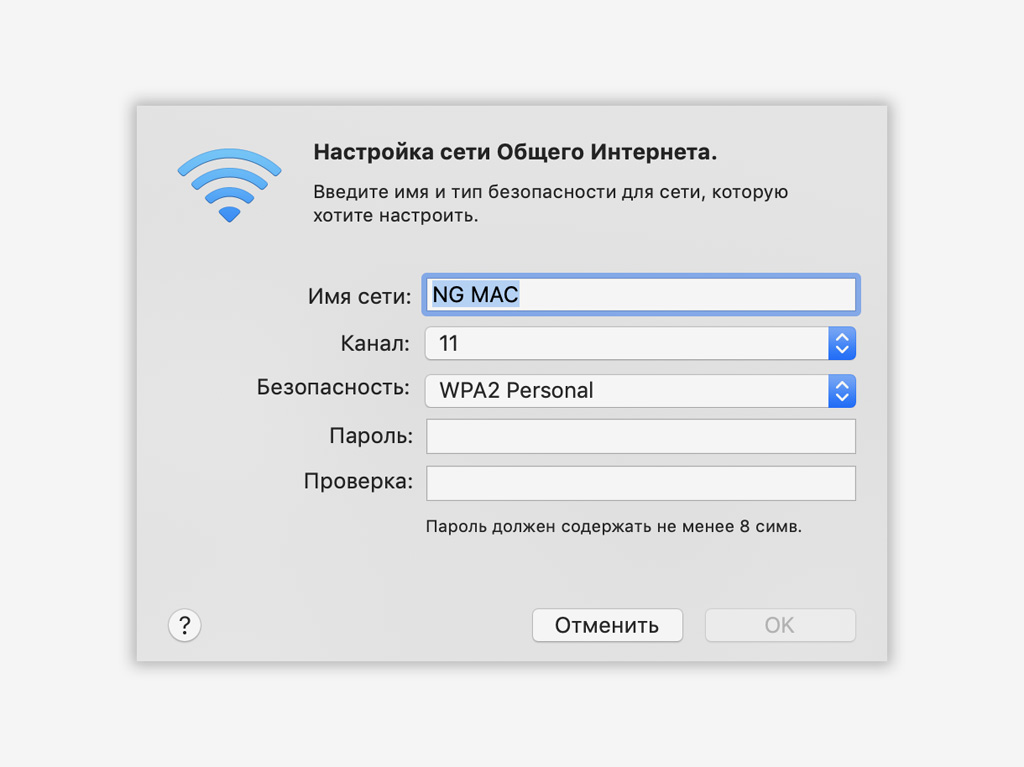Click the empty right part of the network name field
The width and height of the screenshot is (1024, 767).
pyautogui.click(x=686, y=295)
